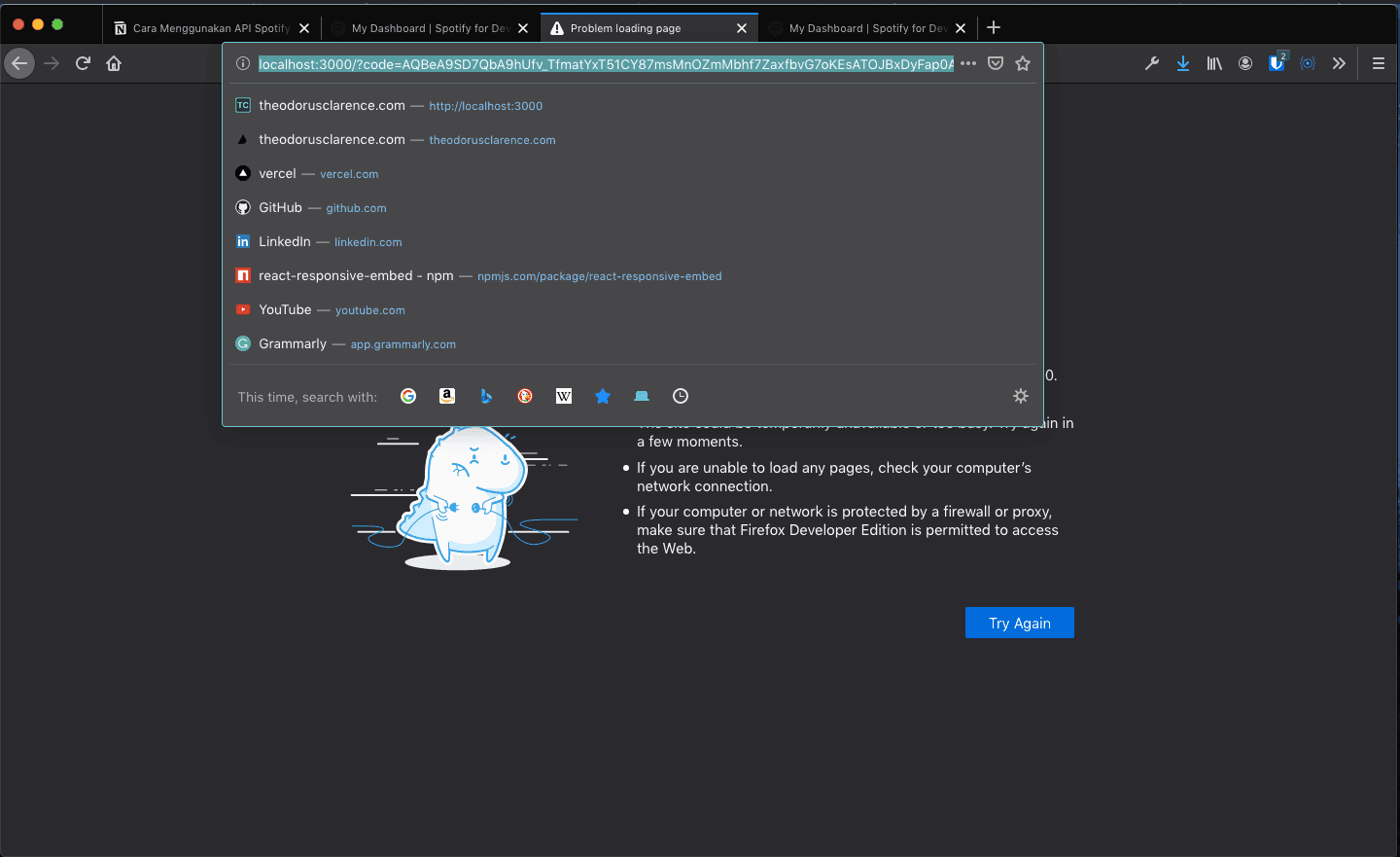Reload the current page

tap(83, 63)
